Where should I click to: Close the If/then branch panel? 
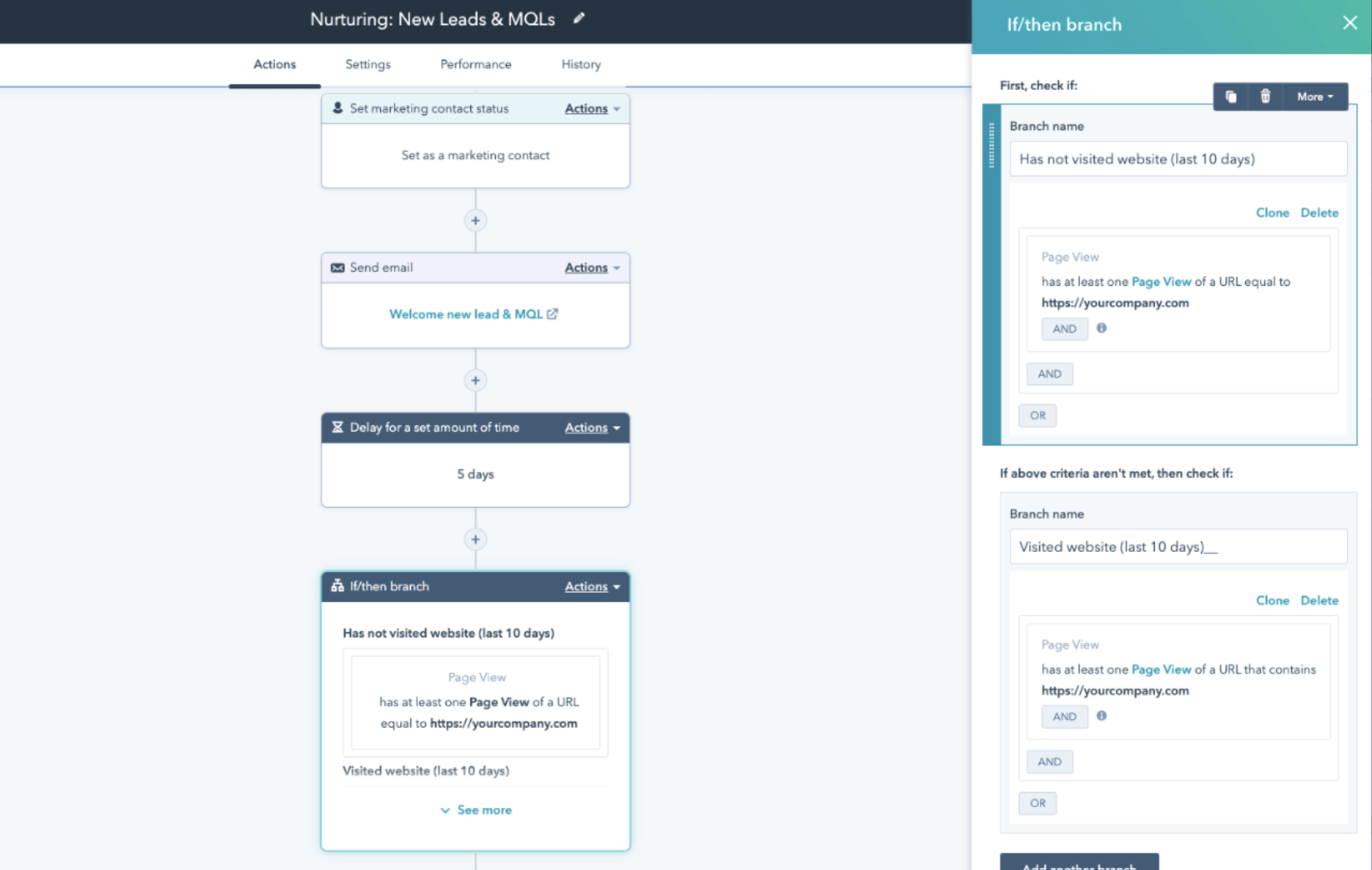pos(1349,23)
